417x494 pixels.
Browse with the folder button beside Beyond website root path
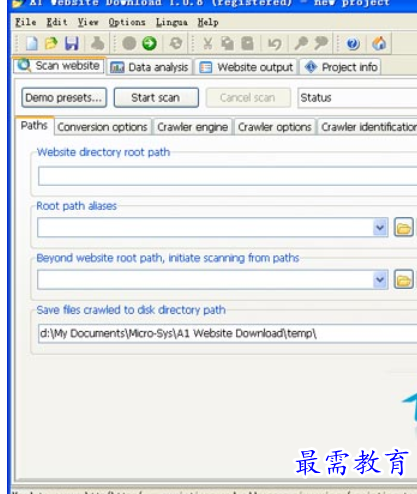[x=404, y=280]
